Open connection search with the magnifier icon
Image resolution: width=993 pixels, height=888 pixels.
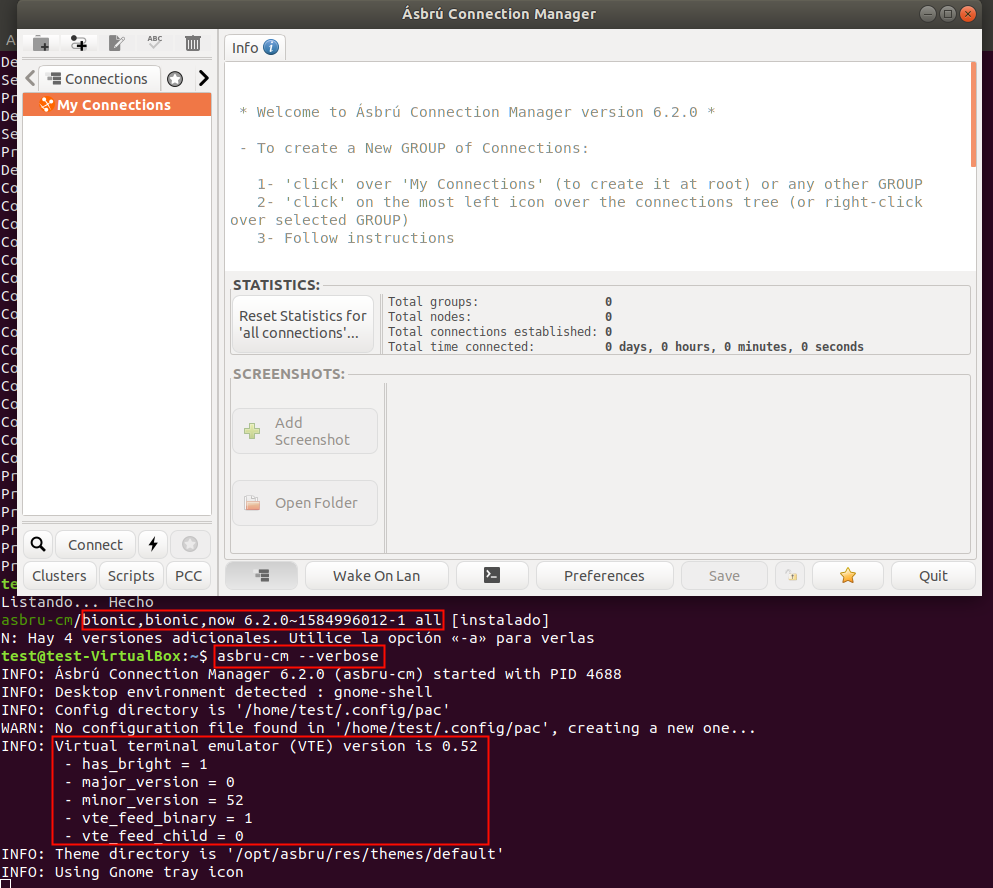[x=38, y=543]
